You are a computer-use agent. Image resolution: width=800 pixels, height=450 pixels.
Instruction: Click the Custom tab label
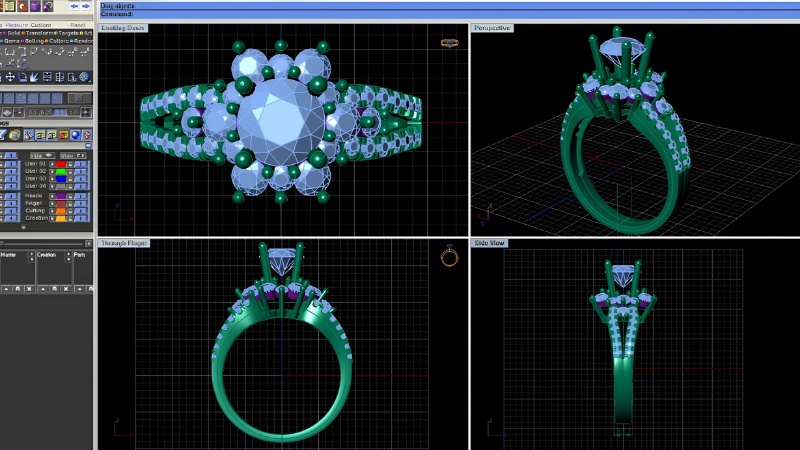pyautogui.click(x=41, y=25)
